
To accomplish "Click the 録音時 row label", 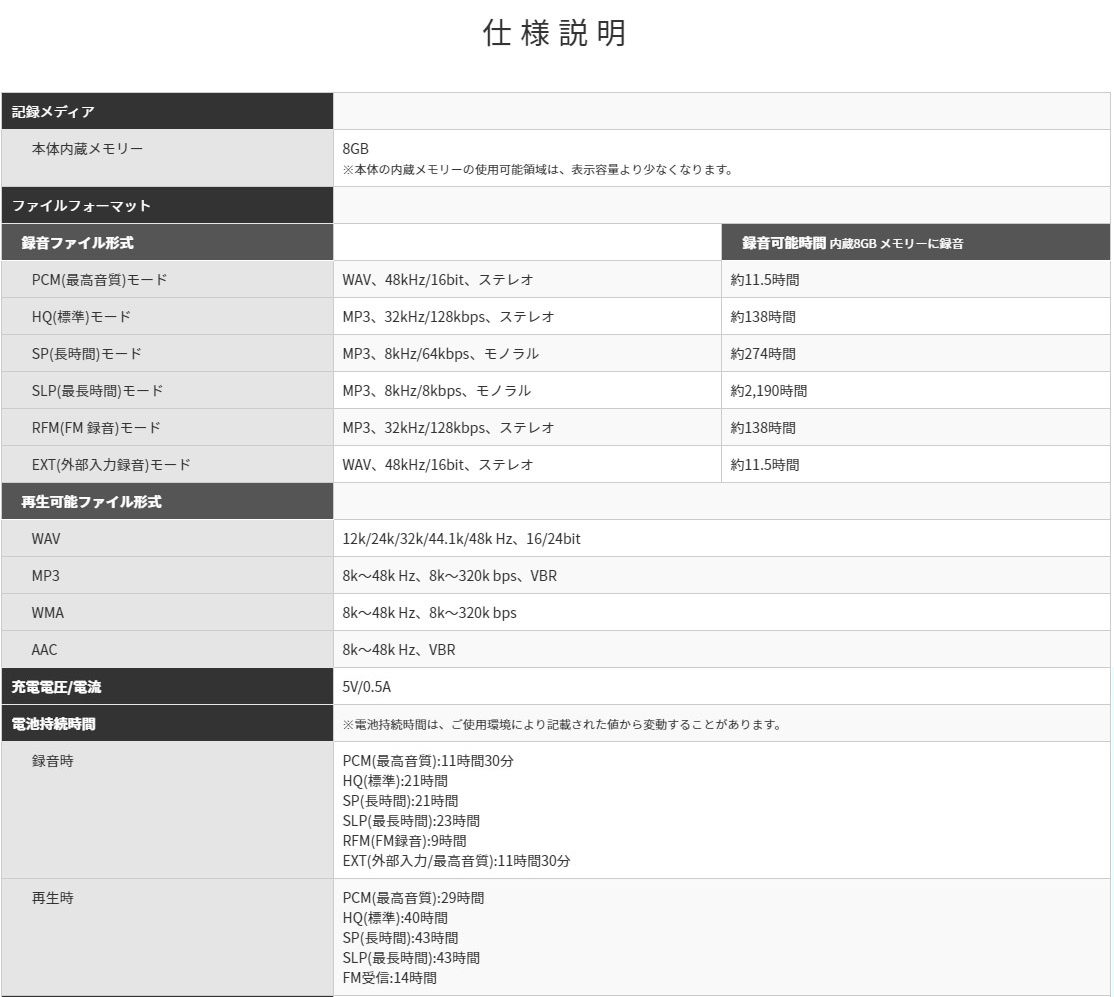I will tap(53, 761).
